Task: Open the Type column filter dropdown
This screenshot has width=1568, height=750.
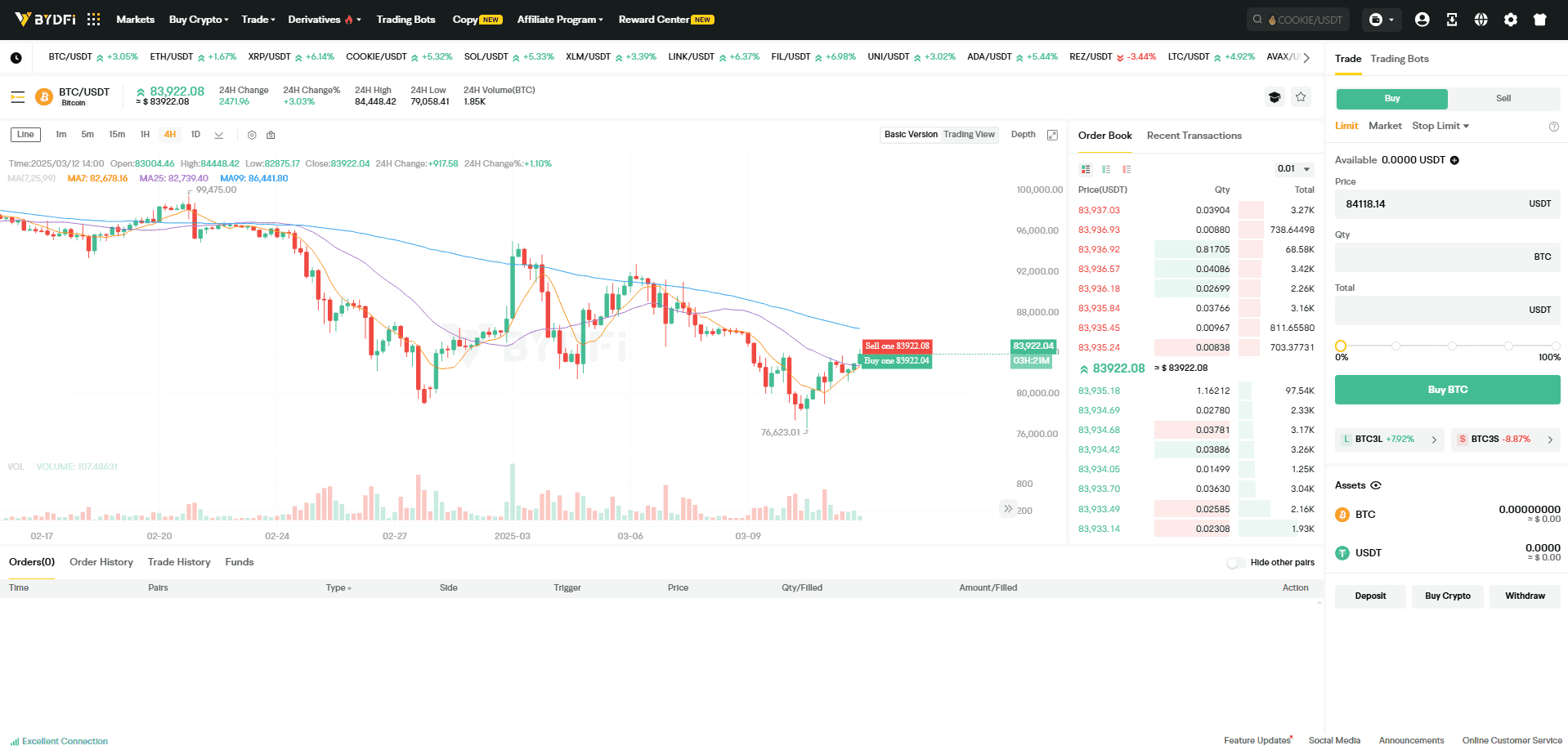Action: (x=338, y=588)
